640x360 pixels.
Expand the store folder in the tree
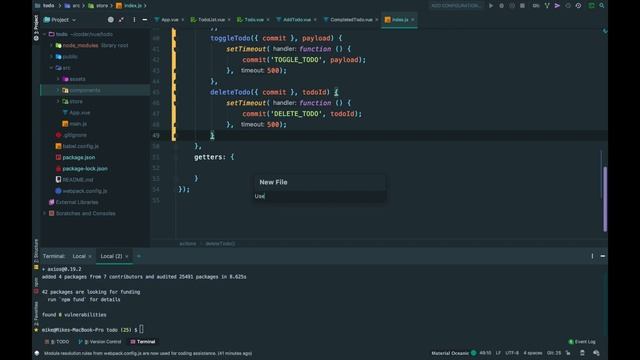pyautogui.click(x=58, y=101)
